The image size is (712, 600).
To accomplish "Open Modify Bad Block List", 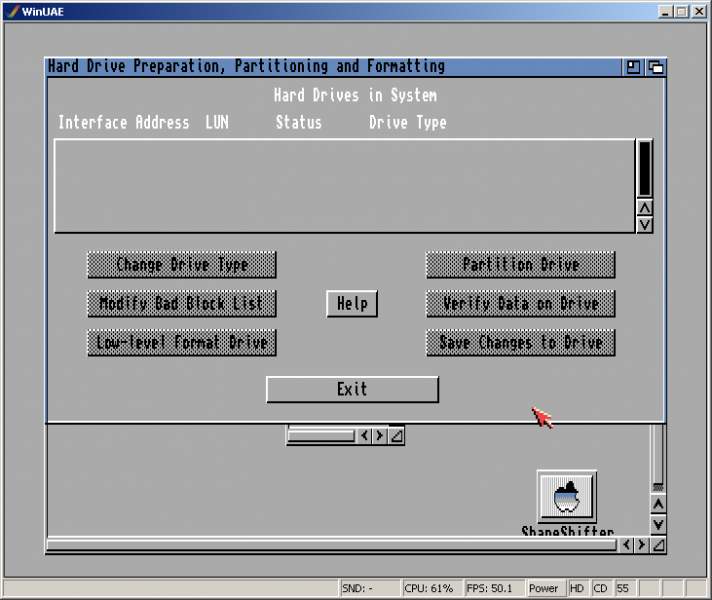I will click(x=182, y=304).
